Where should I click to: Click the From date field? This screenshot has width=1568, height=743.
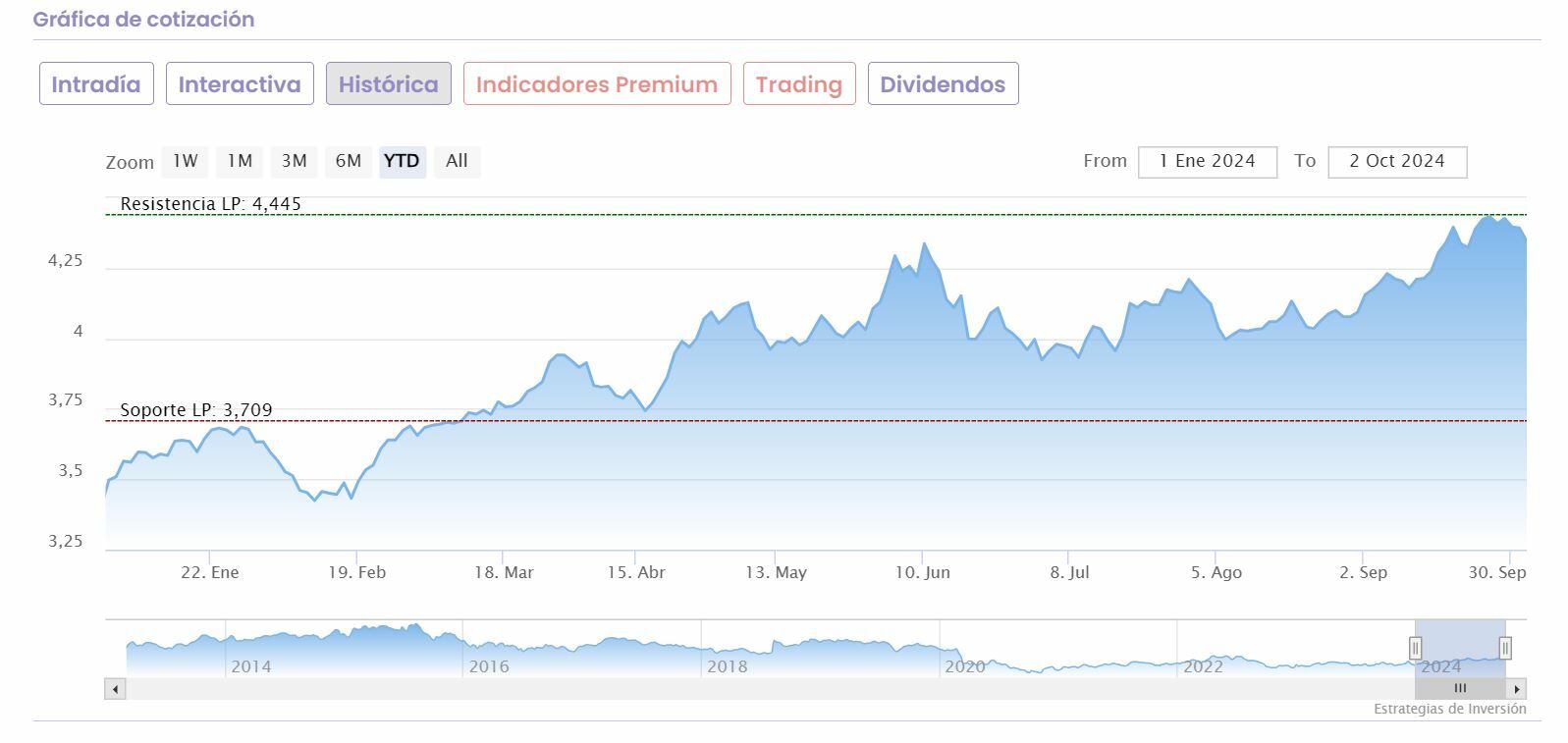click(x=1208, y=162)
